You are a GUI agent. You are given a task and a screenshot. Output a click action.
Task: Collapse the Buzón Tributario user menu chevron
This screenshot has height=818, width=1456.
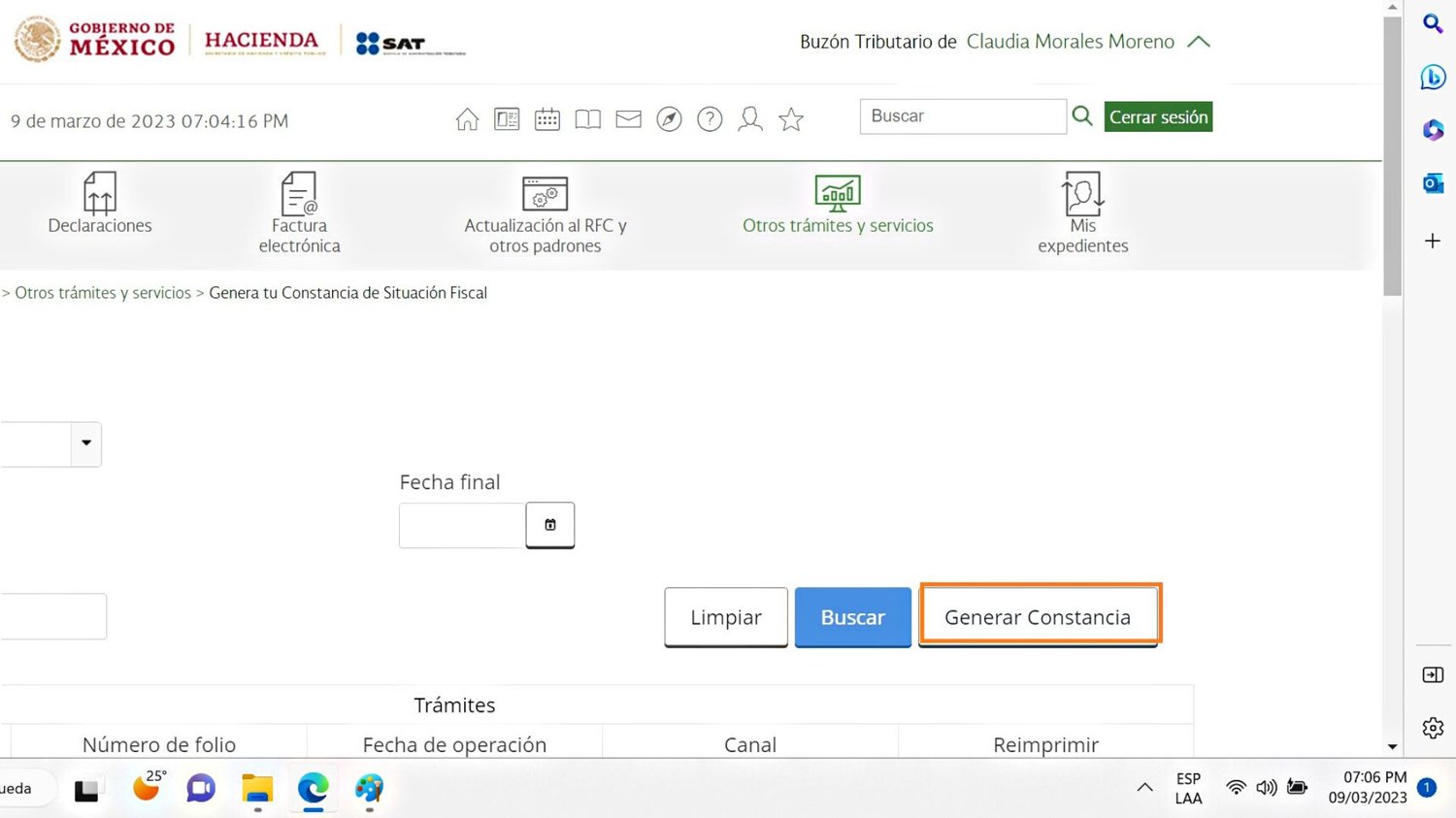(1199, 42)
